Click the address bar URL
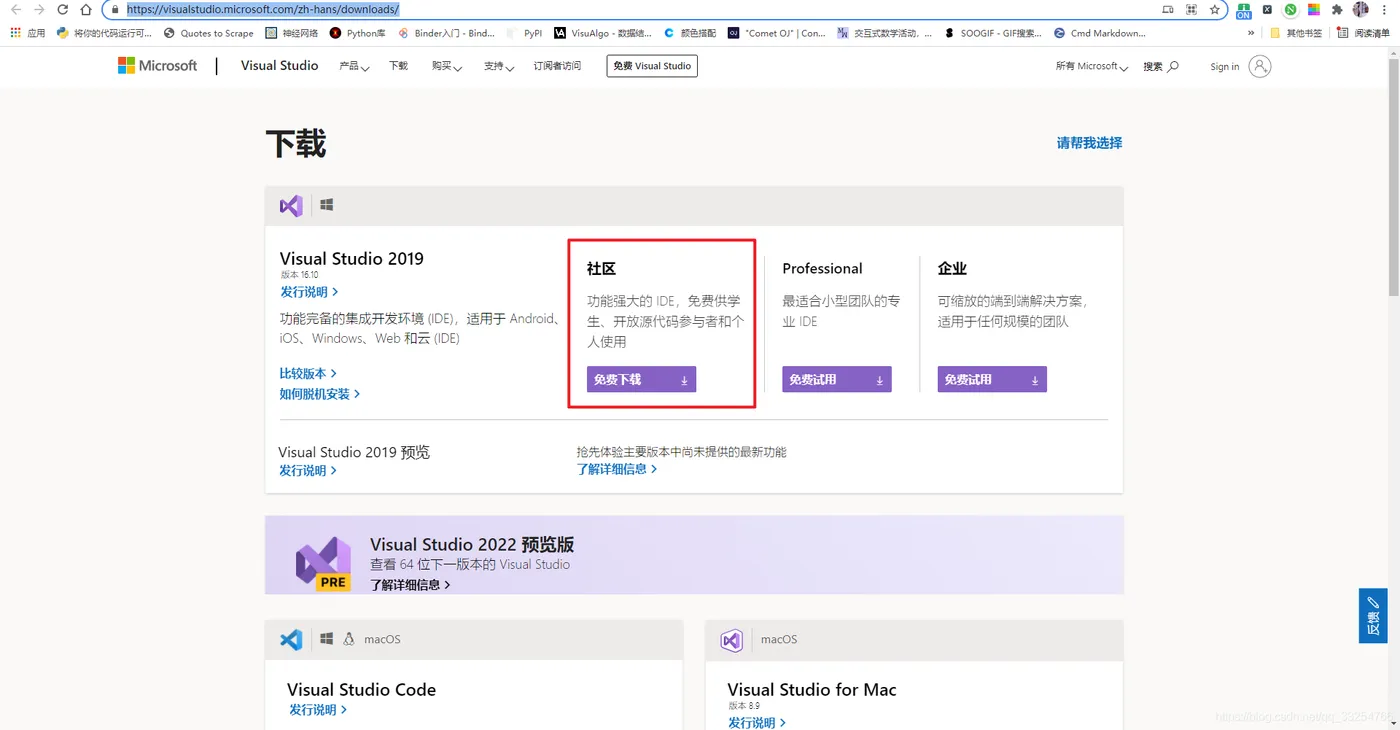This screenshot has height=730, width=1400. pos(263,9)
